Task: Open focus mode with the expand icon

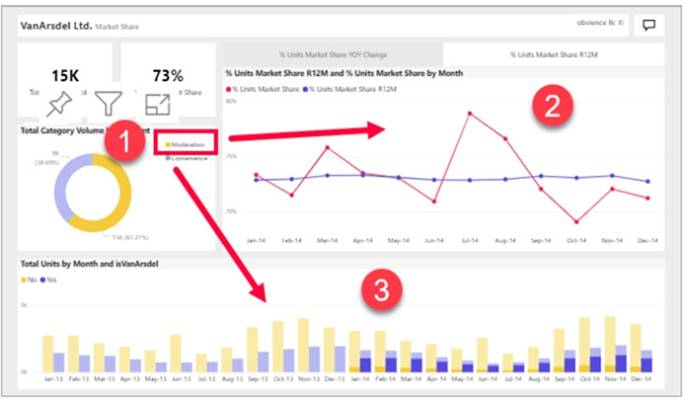Action: (157, 104)
